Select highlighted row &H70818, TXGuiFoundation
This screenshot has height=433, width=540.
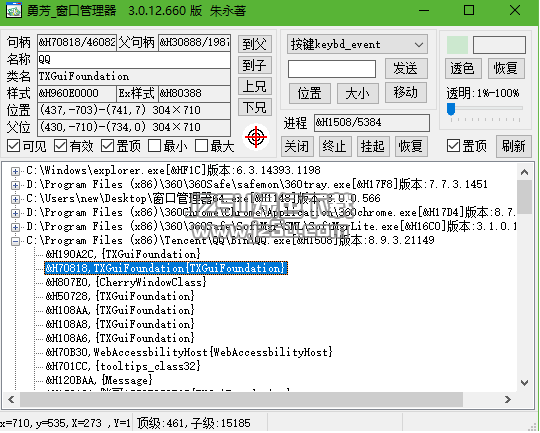coord(166,268)
